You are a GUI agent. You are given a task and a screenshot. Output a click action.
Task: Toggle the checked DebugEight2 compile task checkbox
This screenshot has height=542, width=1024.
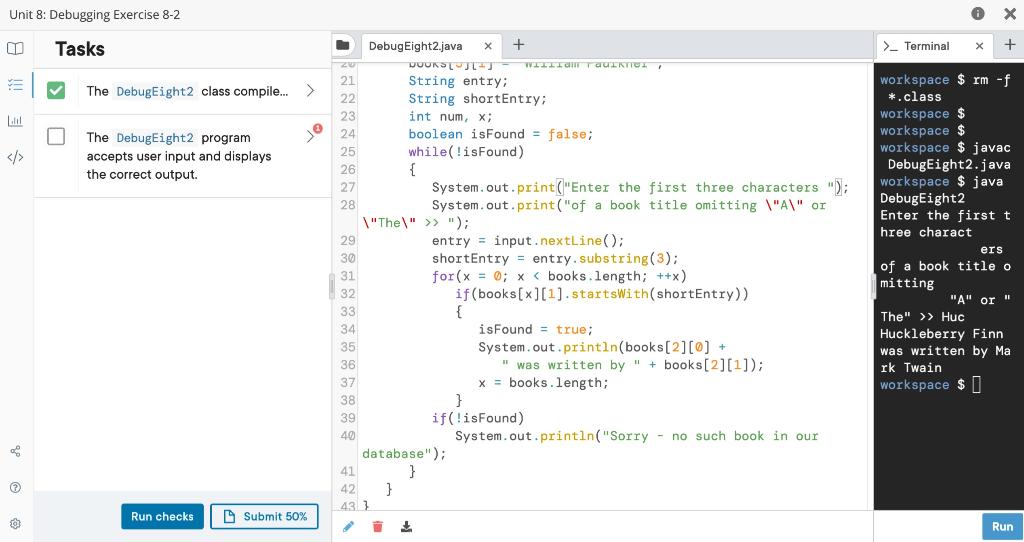[58, 91]
